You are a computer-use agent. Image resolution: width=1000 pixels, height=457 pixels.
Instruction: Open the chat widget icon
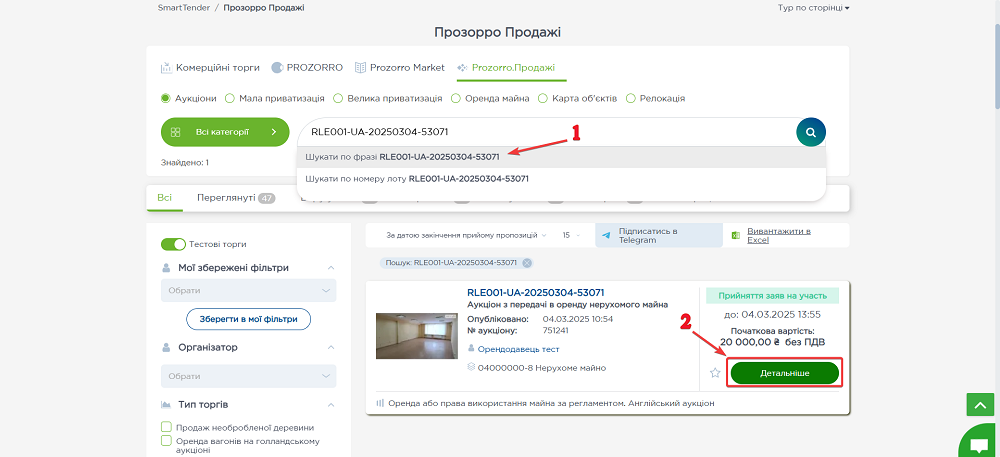[978, 442]
